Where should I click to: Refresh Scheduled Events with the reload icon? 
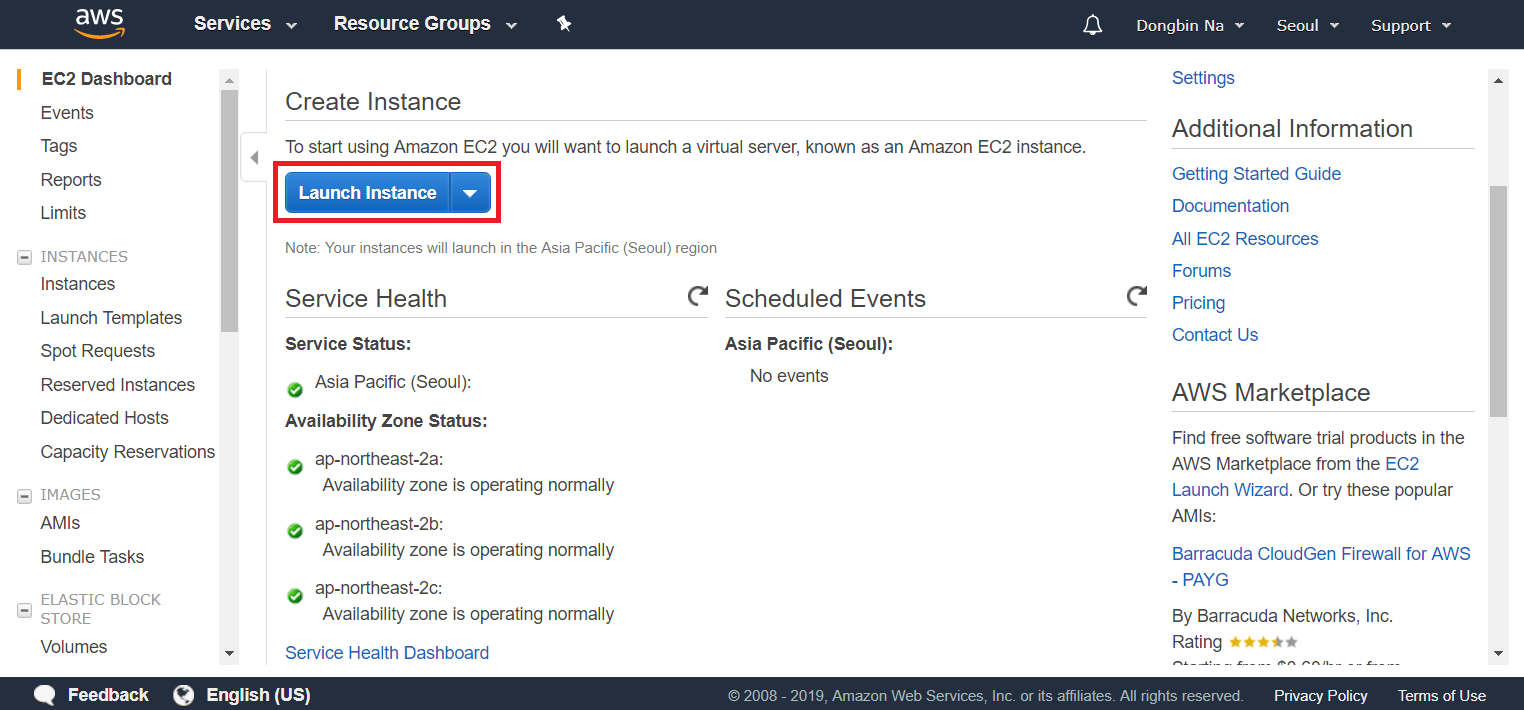[1136, 296]
